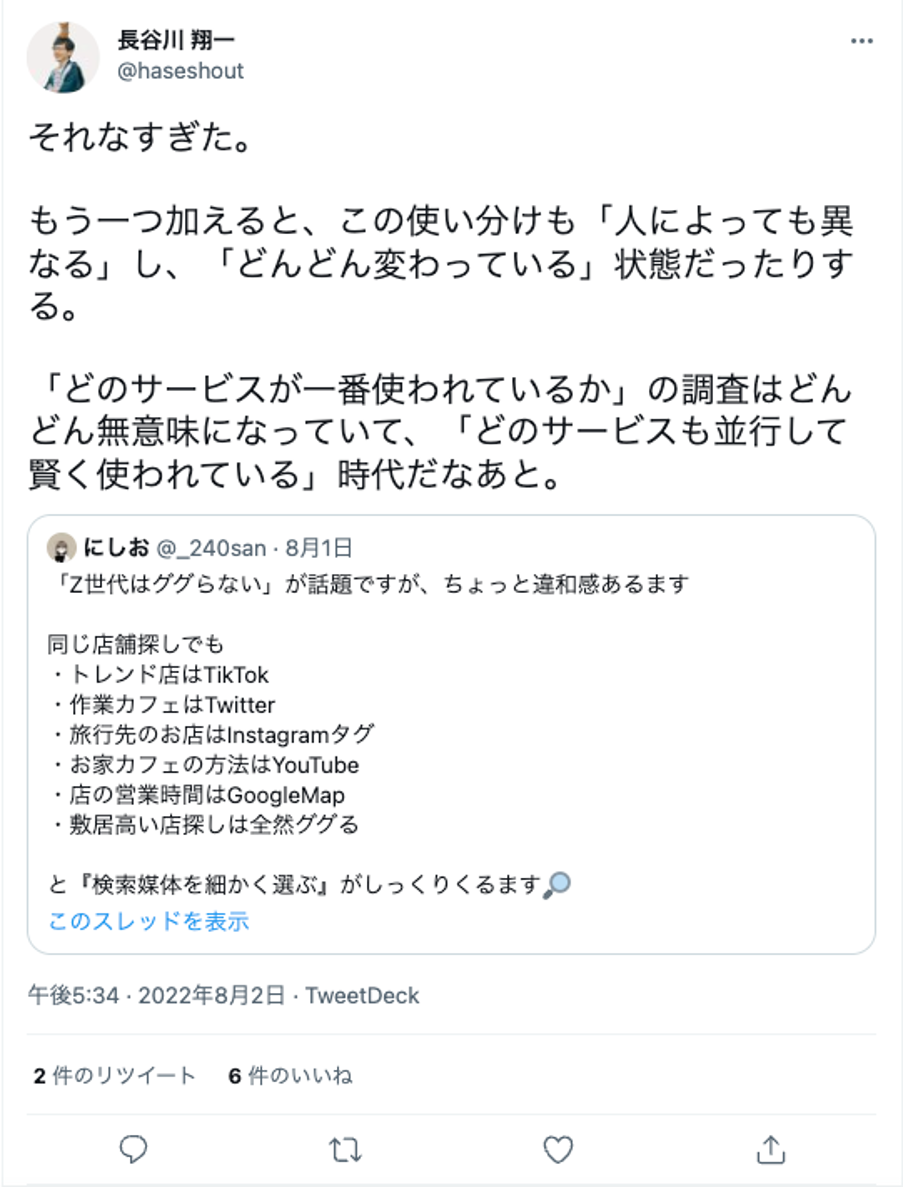
Task: Open the 午後5:34 timestamp link
Action: coord(74,996)
